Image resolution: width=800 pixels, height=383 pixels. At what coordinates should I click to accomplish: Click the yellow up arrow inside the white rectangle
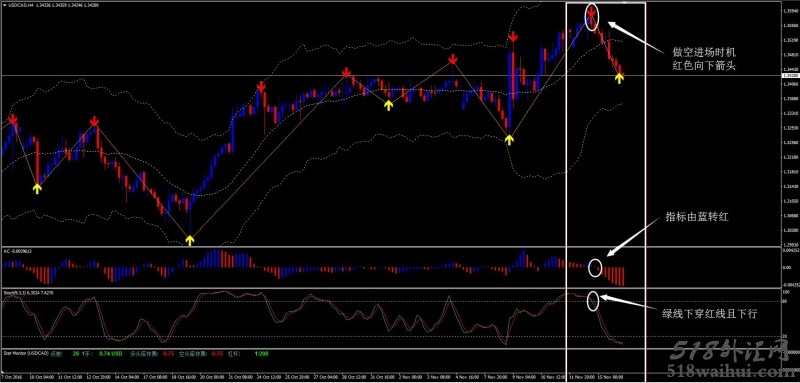pyautogui.click(x=619, y=78)
